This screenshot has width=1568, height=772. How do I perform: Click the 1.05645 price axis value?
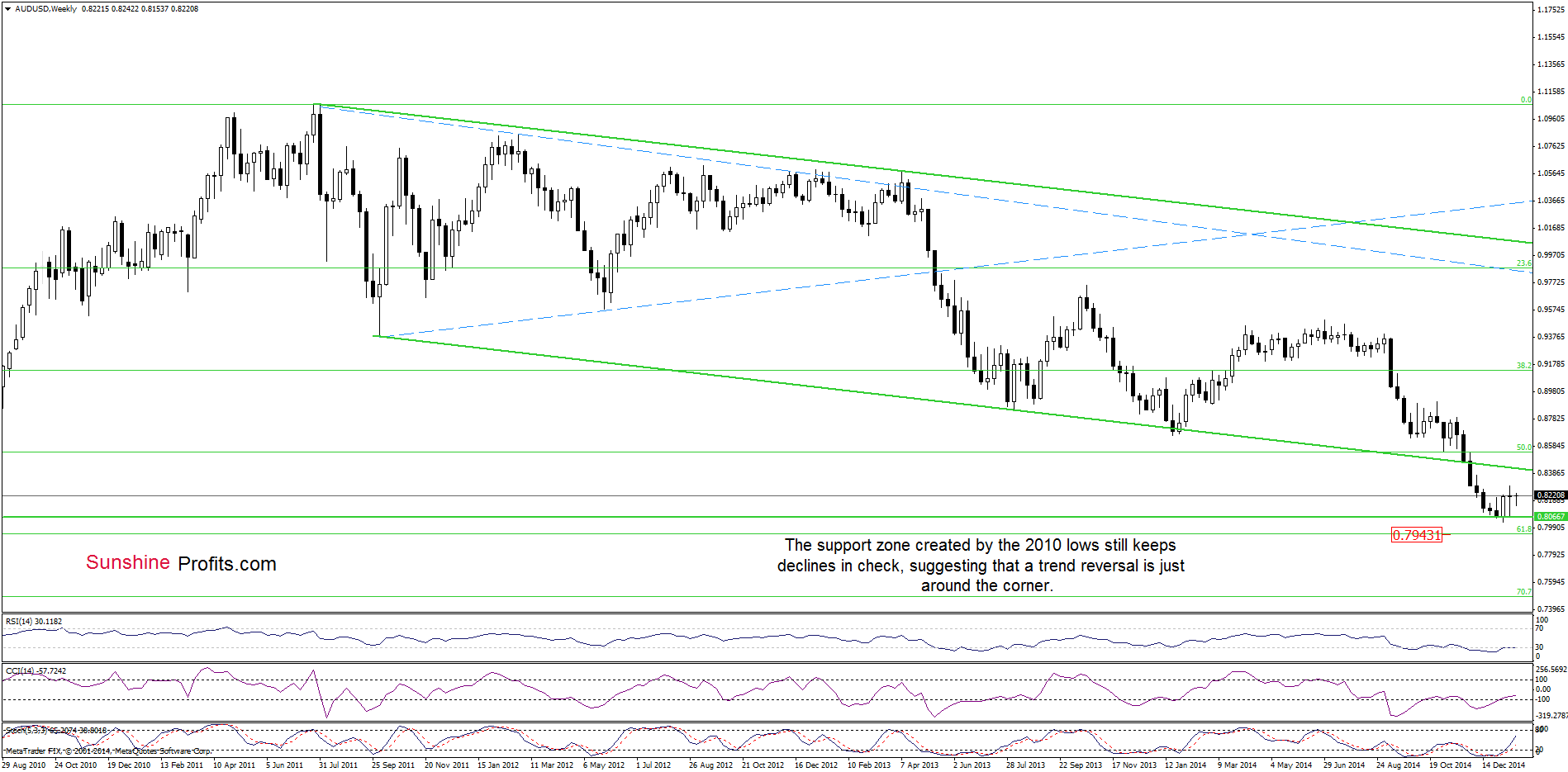pos(1551,173)
